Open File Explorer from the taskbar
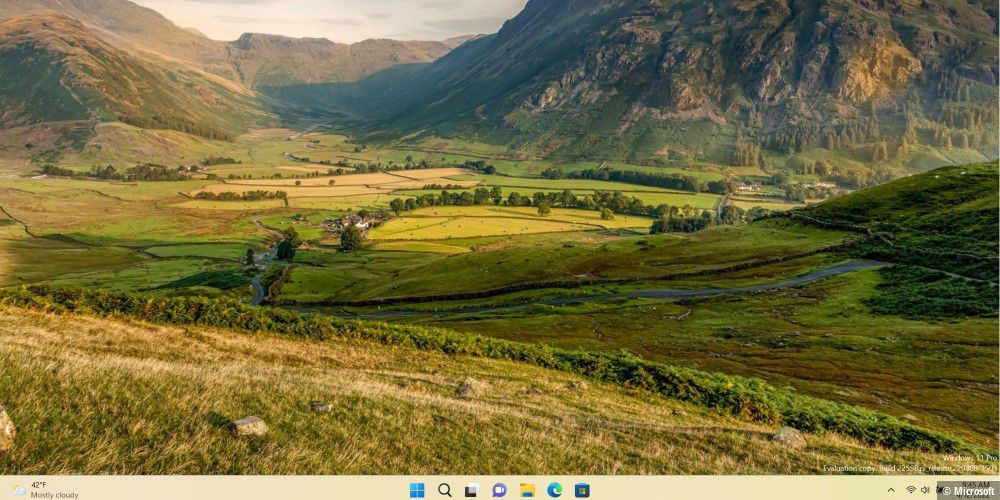Viewport: 1000px width, 500px height. tap(527, 490)
